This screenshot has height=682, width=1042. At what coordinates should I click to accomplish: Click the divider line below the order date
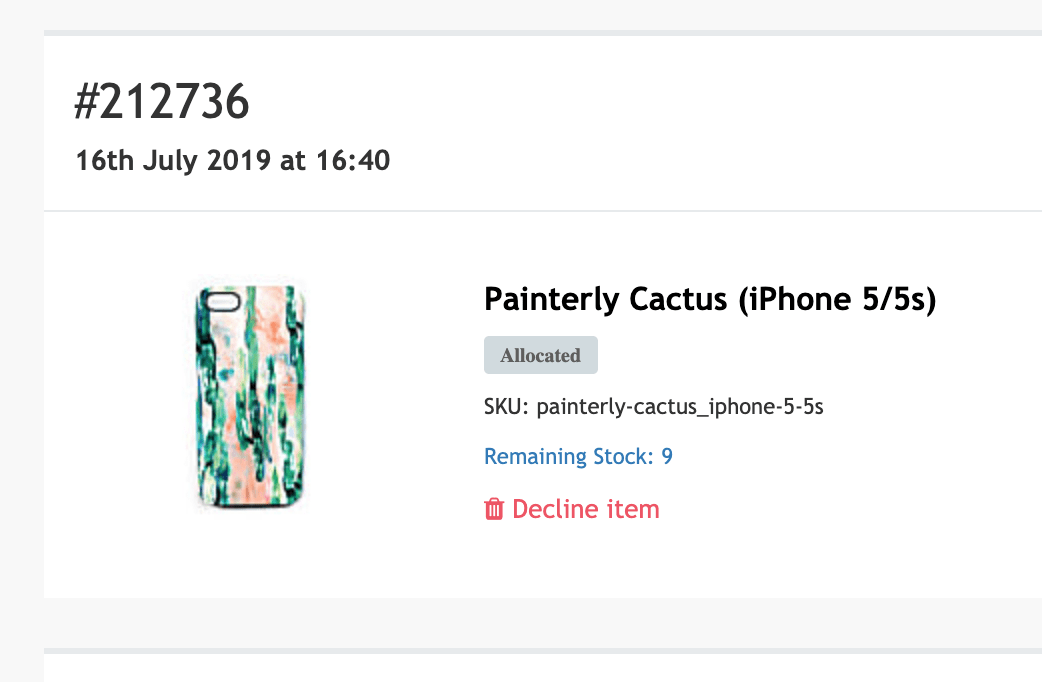[x=540, y=211]
